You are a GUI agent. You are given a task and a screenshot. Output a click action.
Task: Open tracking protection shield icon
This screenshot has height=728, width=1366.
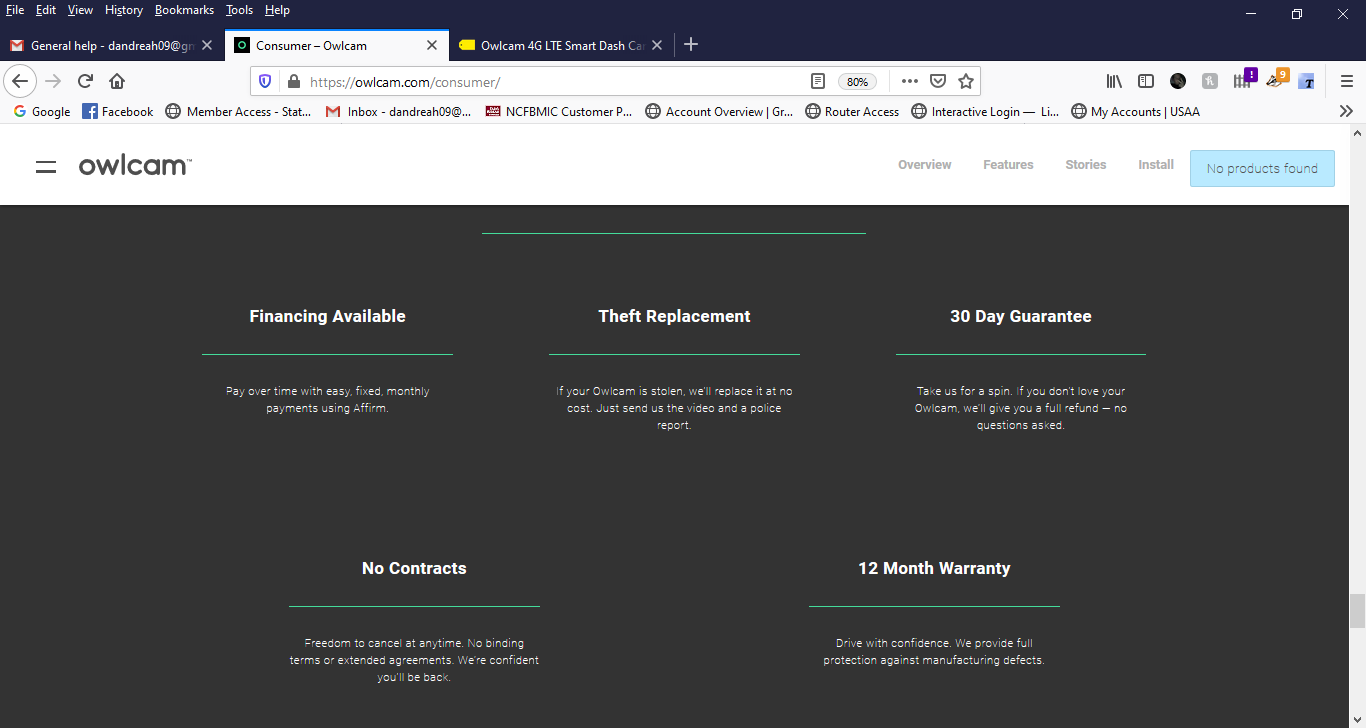[265, 81]
